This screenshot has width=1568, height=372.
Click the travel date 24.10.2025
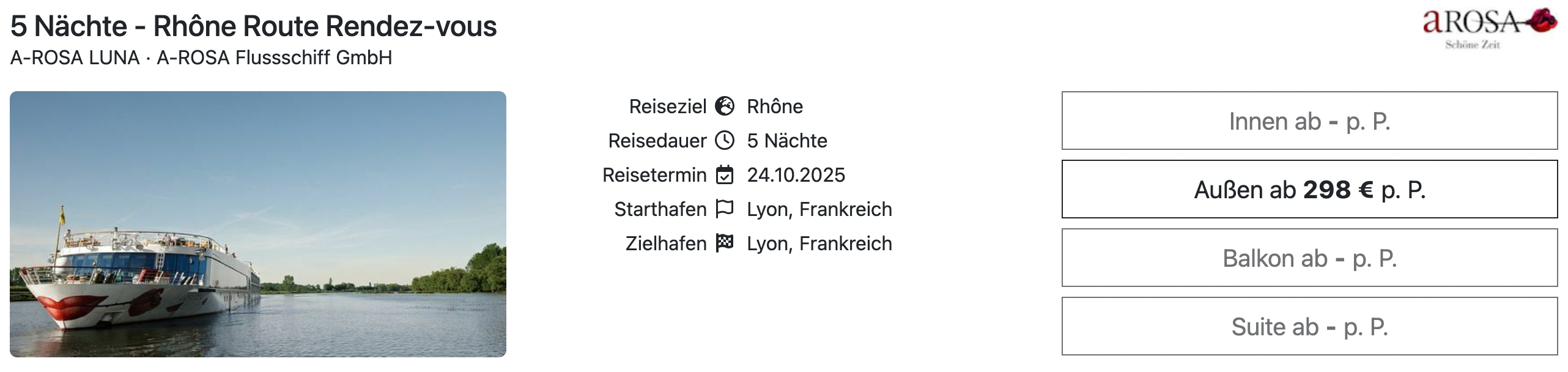pyautogui.click(x=796, y=175)
